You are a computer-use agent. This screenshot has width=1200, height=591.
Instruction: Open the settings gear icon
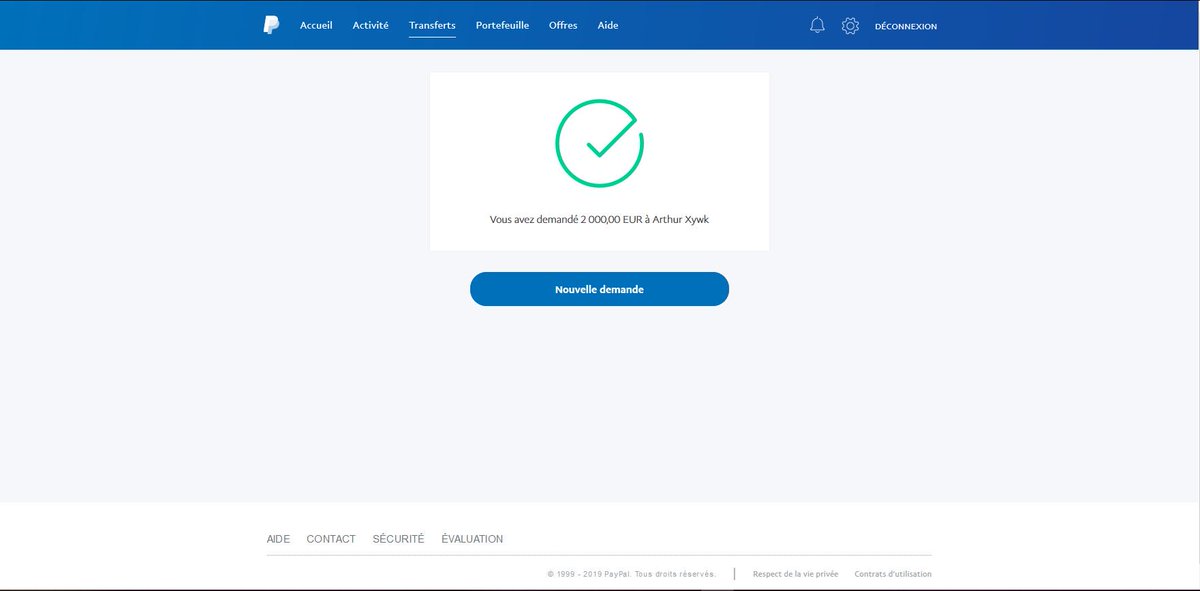point(850,26)
